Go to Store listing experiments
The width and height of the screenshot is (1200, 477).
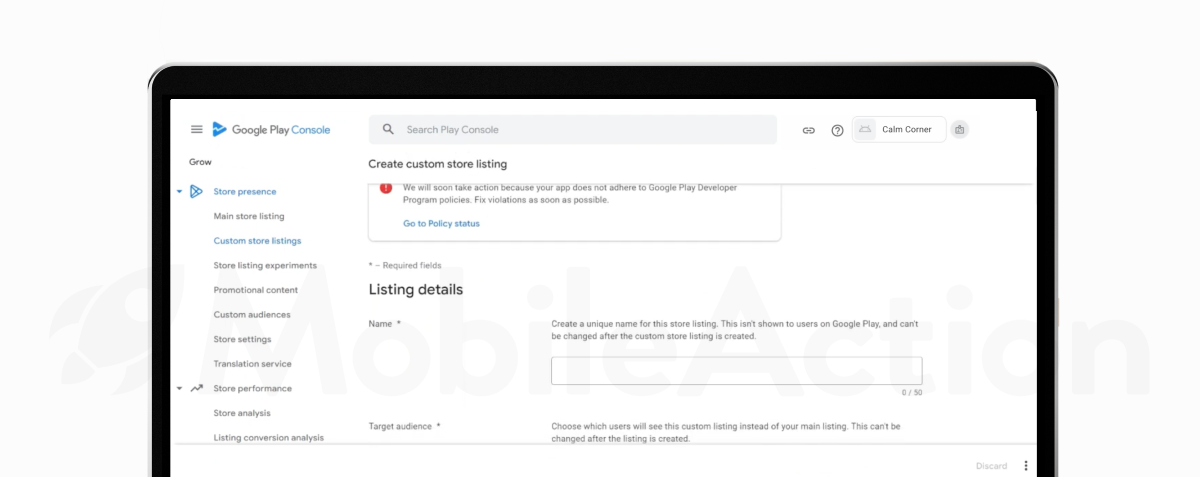click(265, 266)
